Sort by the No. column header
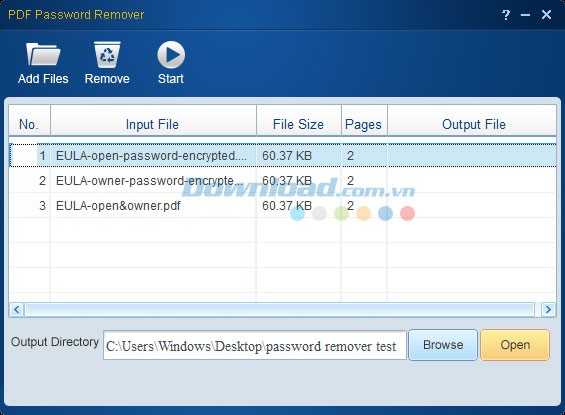 [x=29, y=121]
